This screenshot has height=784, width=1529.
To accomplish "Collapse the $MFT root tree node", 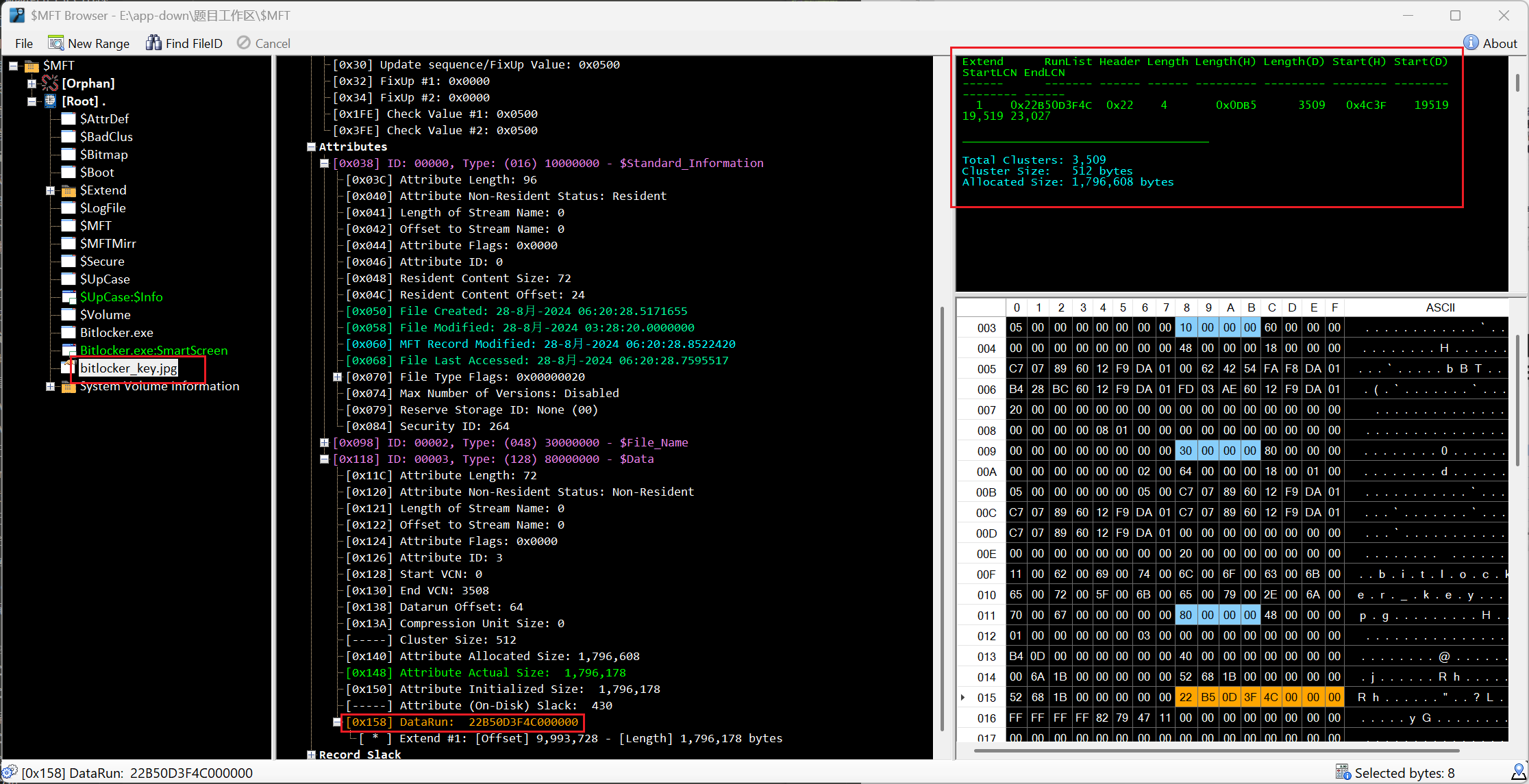I will [13, 66].
